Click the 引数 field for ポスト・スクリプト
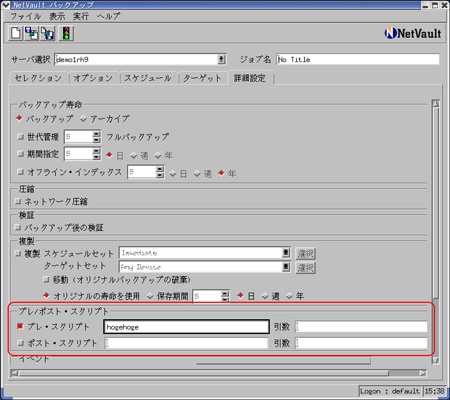The width and height of the screenshot is (450, 400). 361,343
